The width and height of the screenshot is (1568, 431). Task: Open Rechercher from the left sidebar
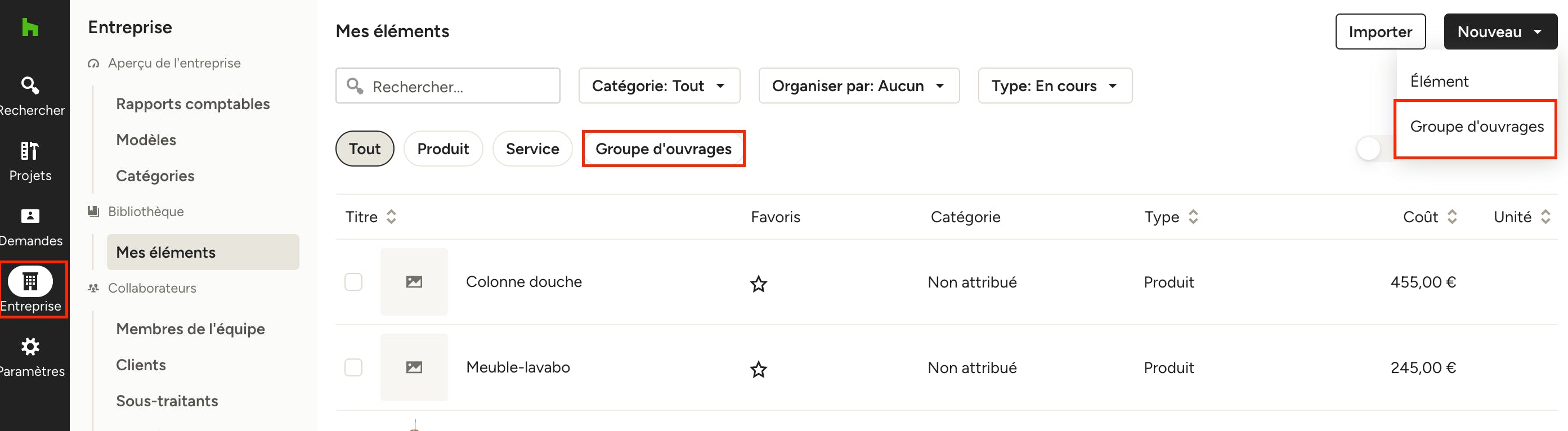pyautogui.click(x=30, y=96)
